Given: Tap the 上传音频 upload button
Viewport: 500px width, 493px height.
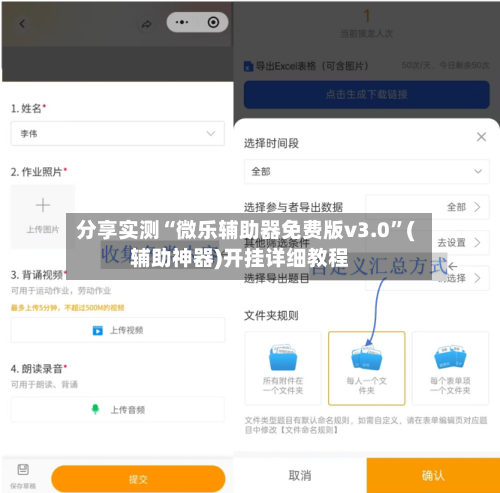Looking at the screenshot, I should coord(118,410).
